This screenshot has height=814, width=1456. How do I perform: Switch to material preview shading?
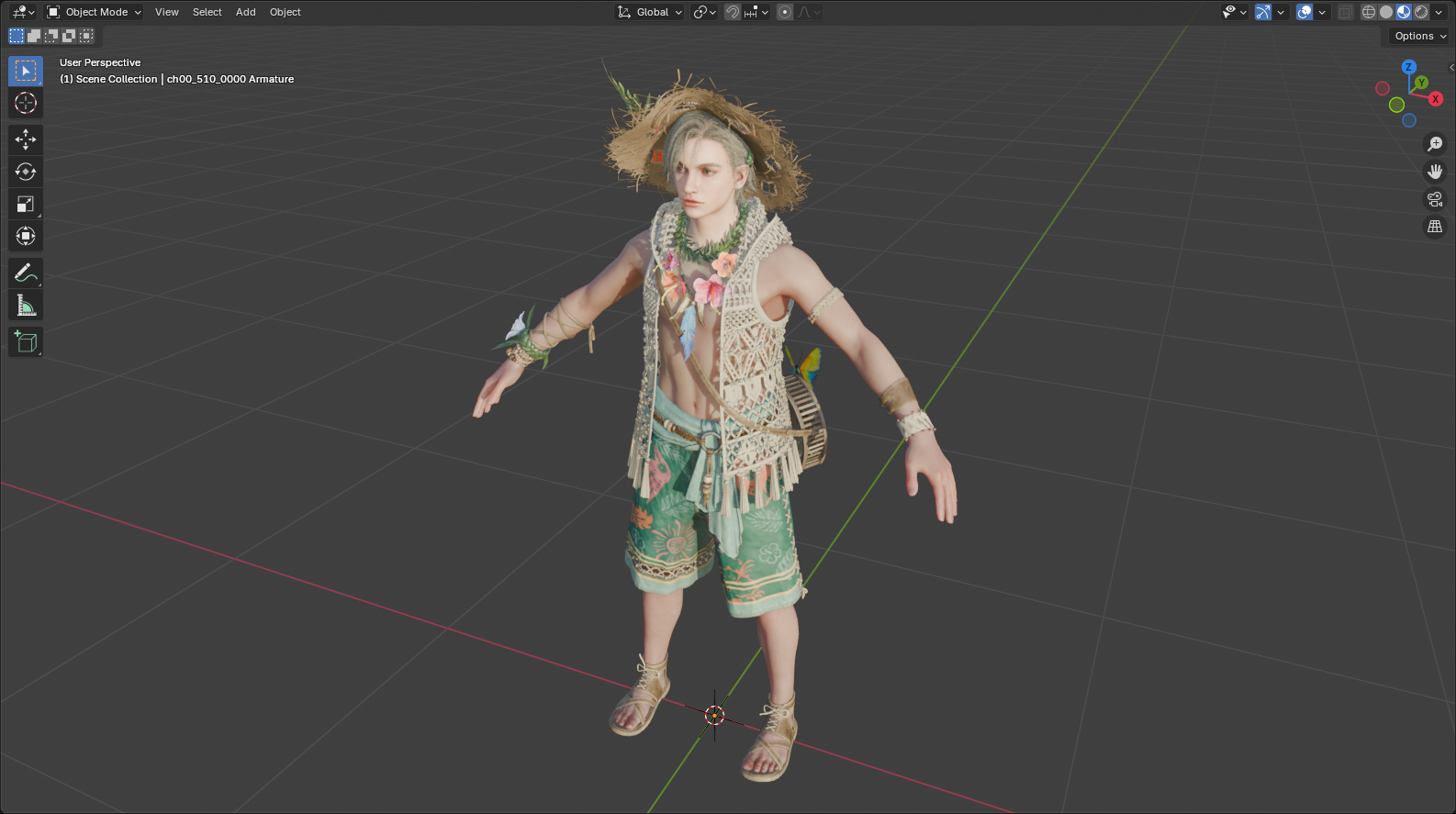tap(1404, 12)
